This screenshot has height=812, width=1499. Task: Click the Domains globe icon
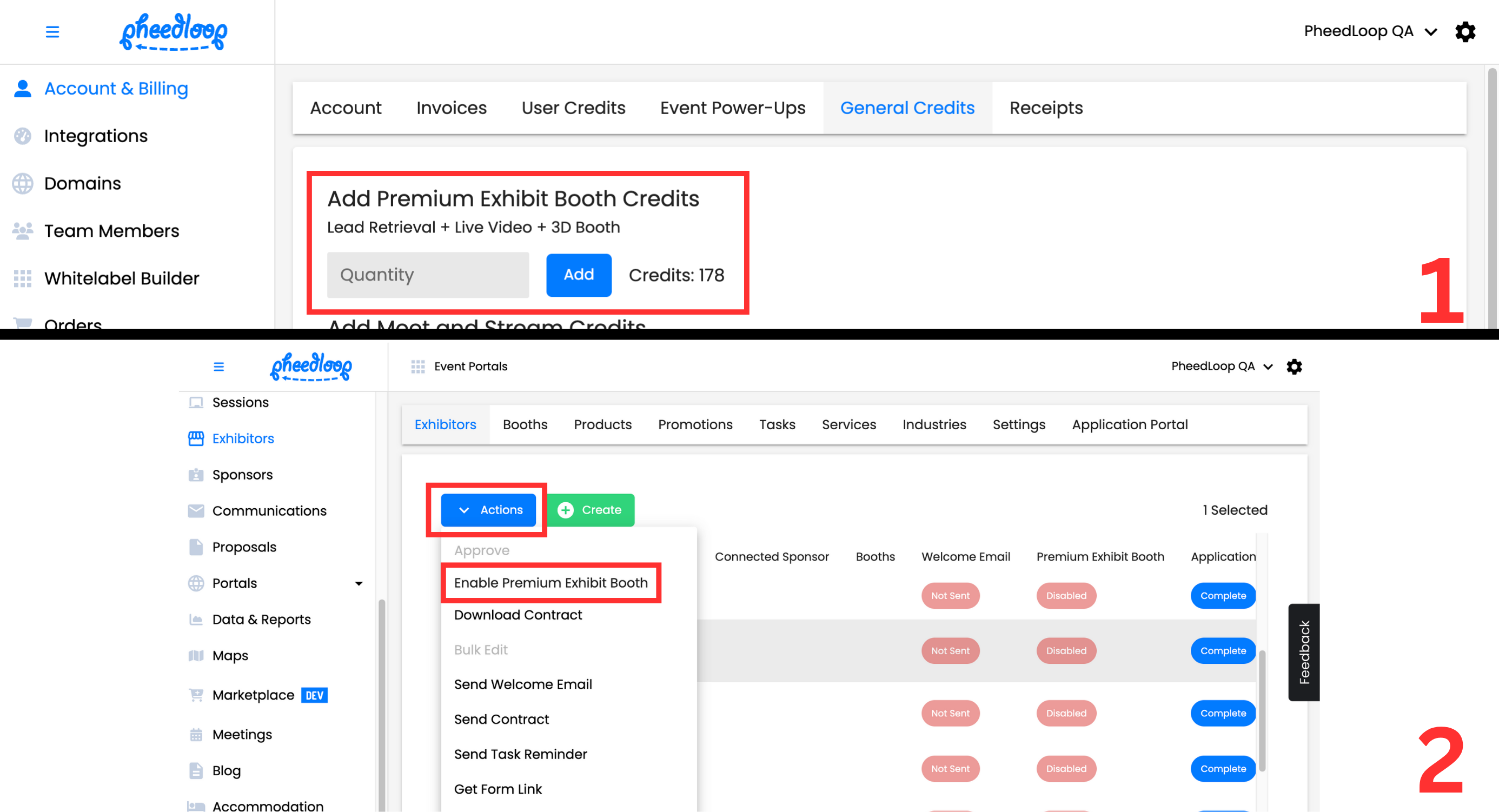coord(23,183)
